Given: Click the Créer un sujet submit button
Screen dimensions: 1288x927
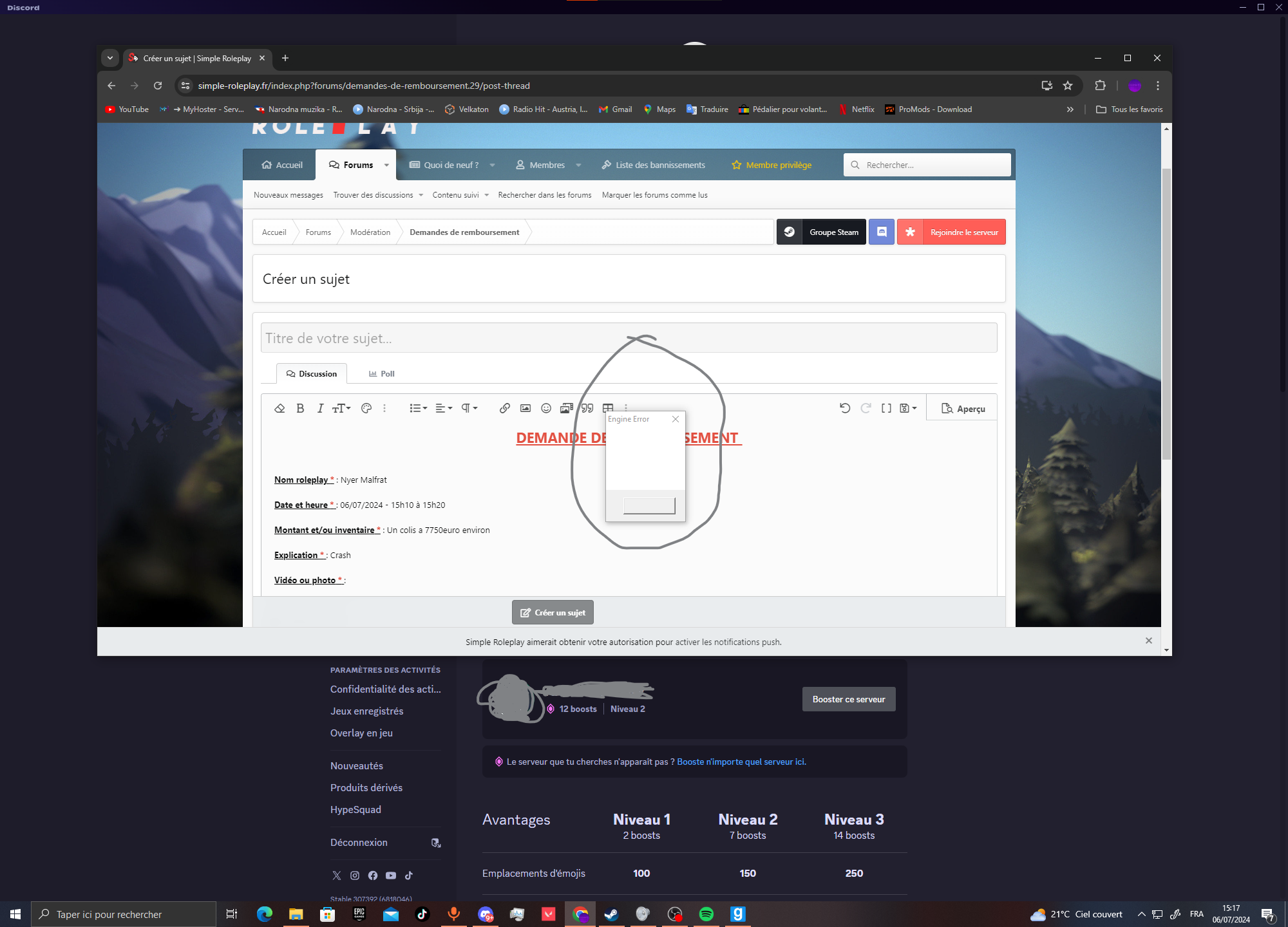Looking at the screenshot, I should coord(553,612).
